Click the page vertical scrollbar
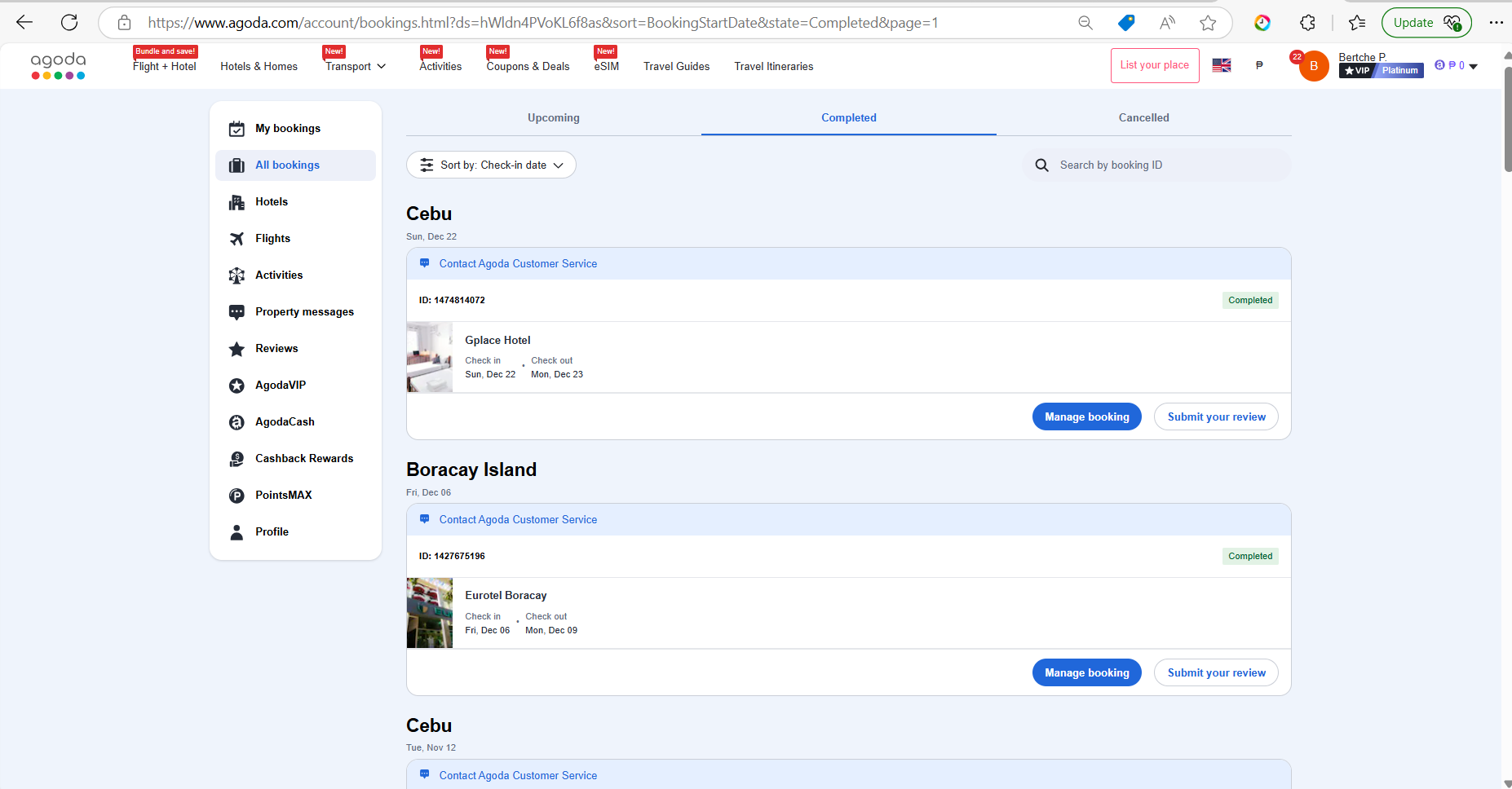This screenshot has width=1512, height=789. pos(1506,119)
